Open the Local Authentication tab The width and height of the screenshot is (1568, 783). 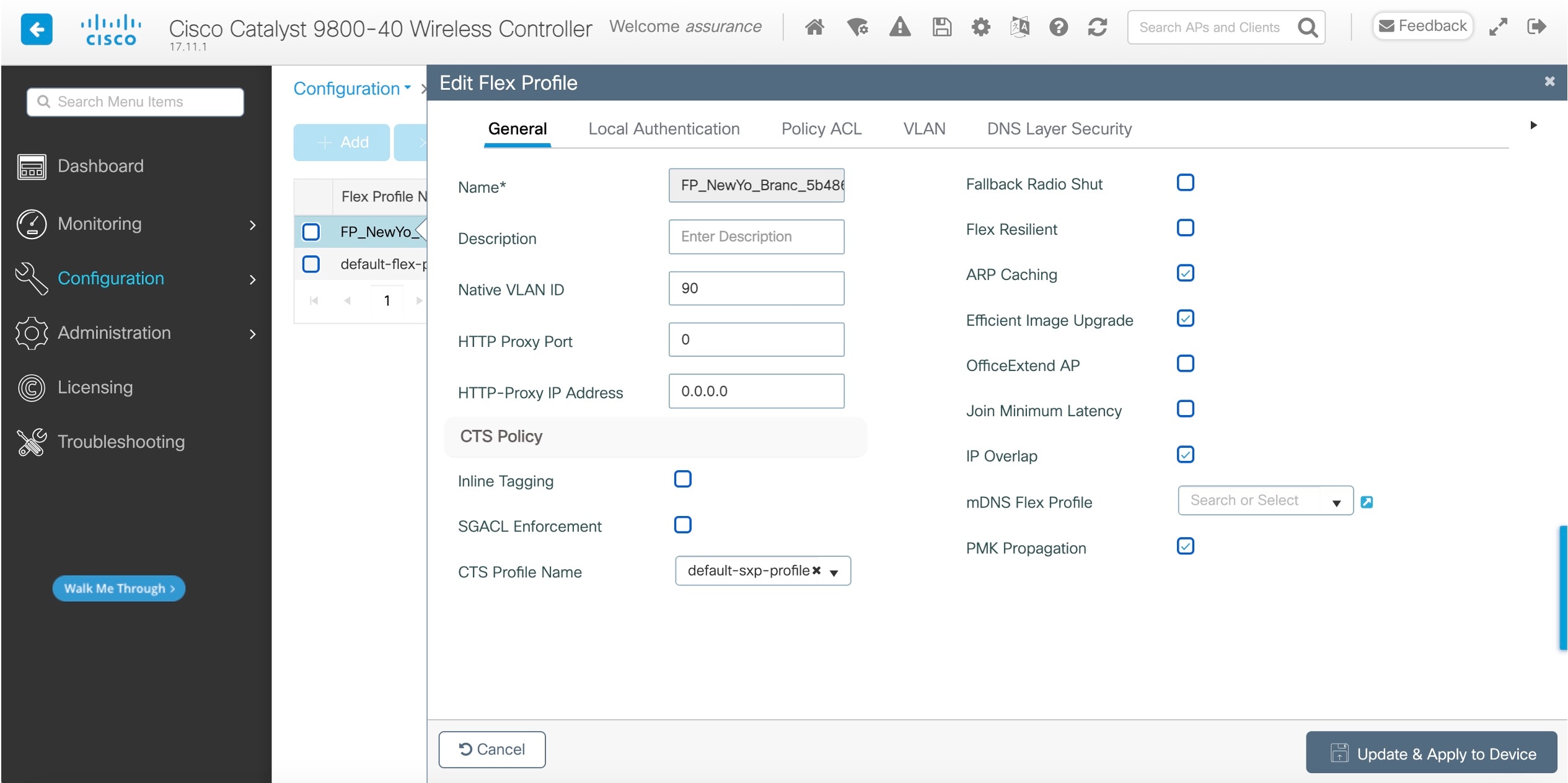tap(663, 129)
